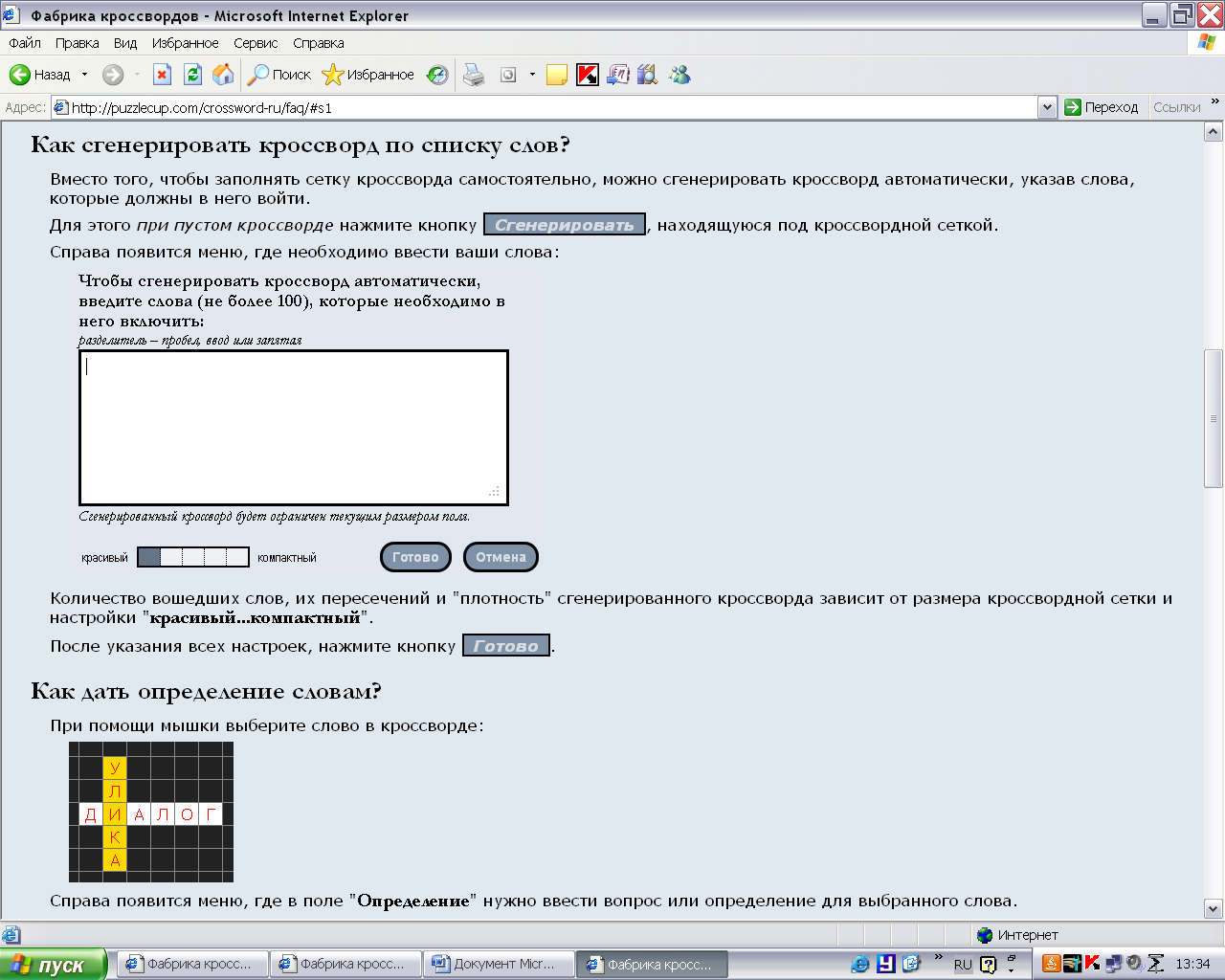Screen dimensions: 1225x980
Task: Click the language bar help question icon
Action: (x=989, y=965)
